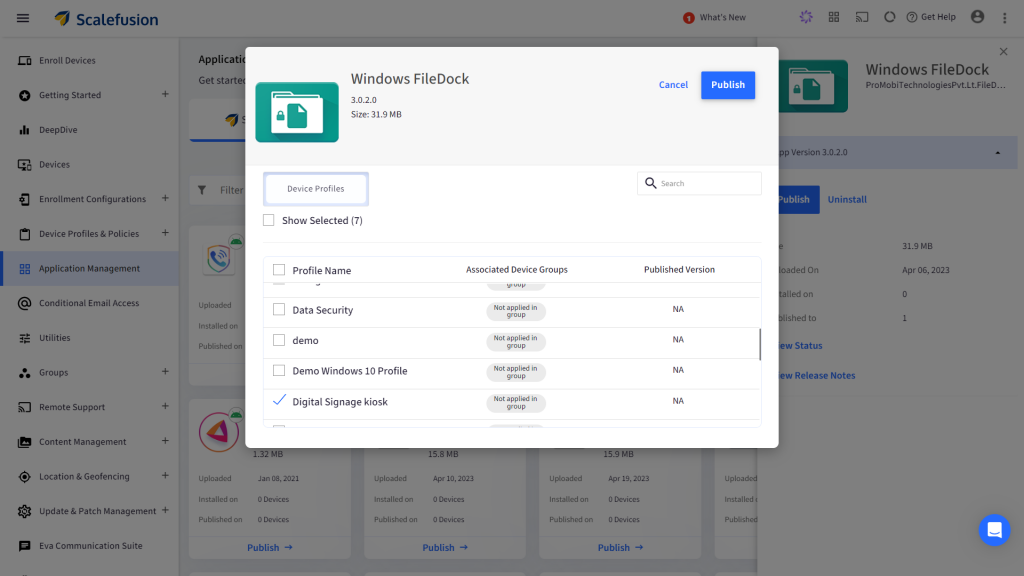The height and width of the screenshot is (576, 1024).
Task: Expand the Groups sidebar section
Action: point(165,372)
